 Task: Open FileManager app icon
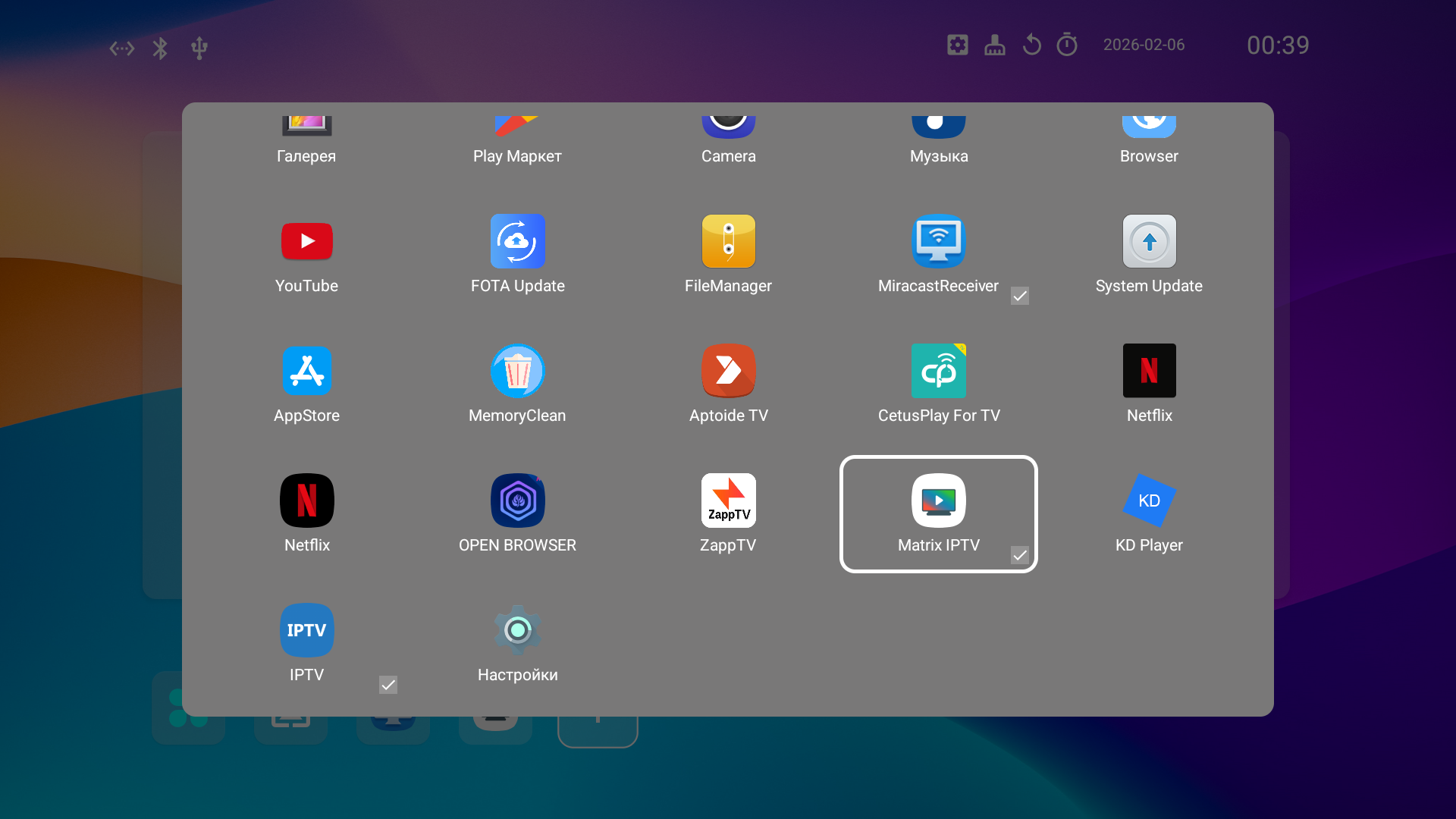(728, 242)
